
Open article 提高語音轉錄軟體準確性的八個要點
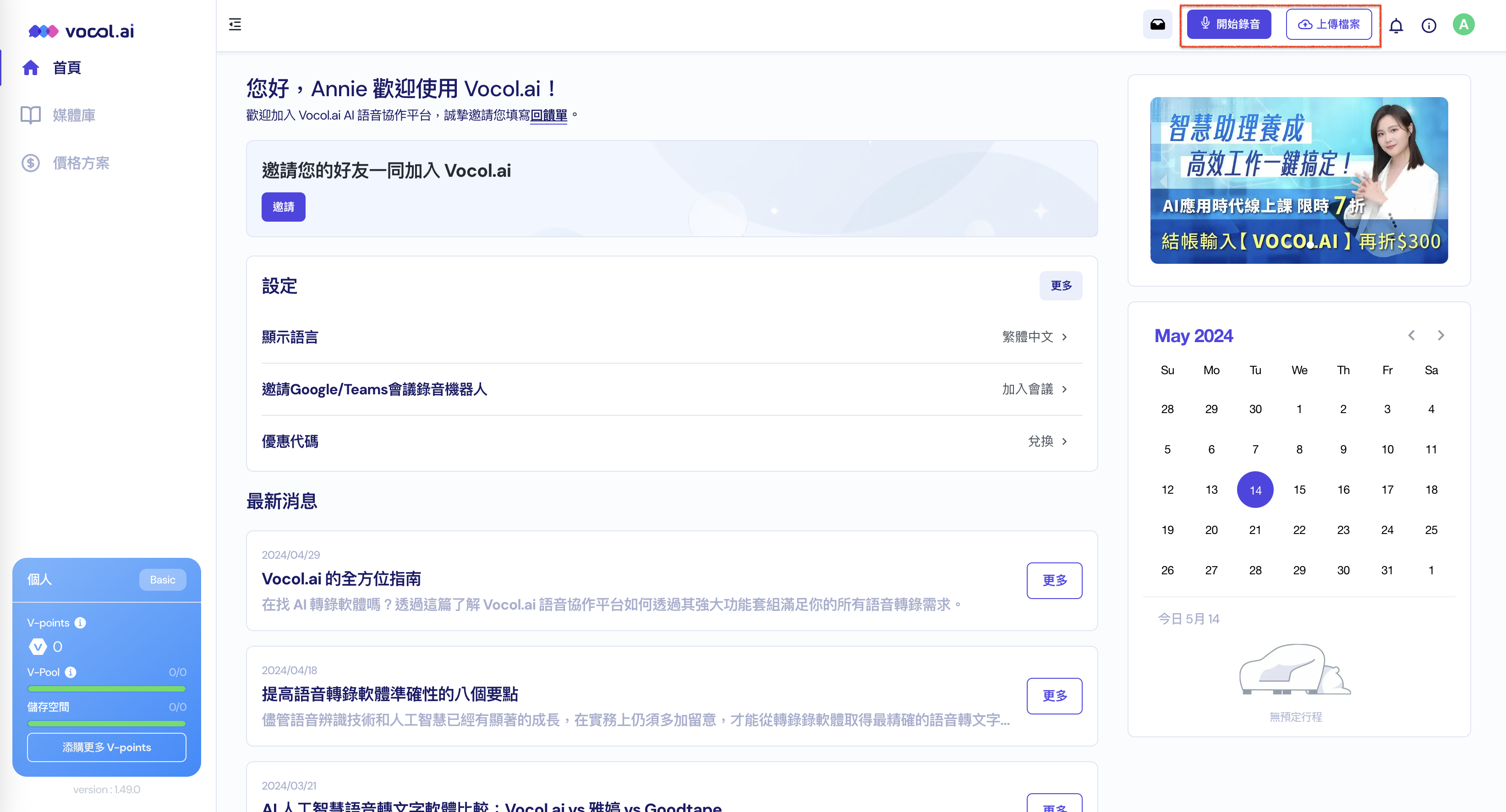pyautogui.click(x=390, y=694)
